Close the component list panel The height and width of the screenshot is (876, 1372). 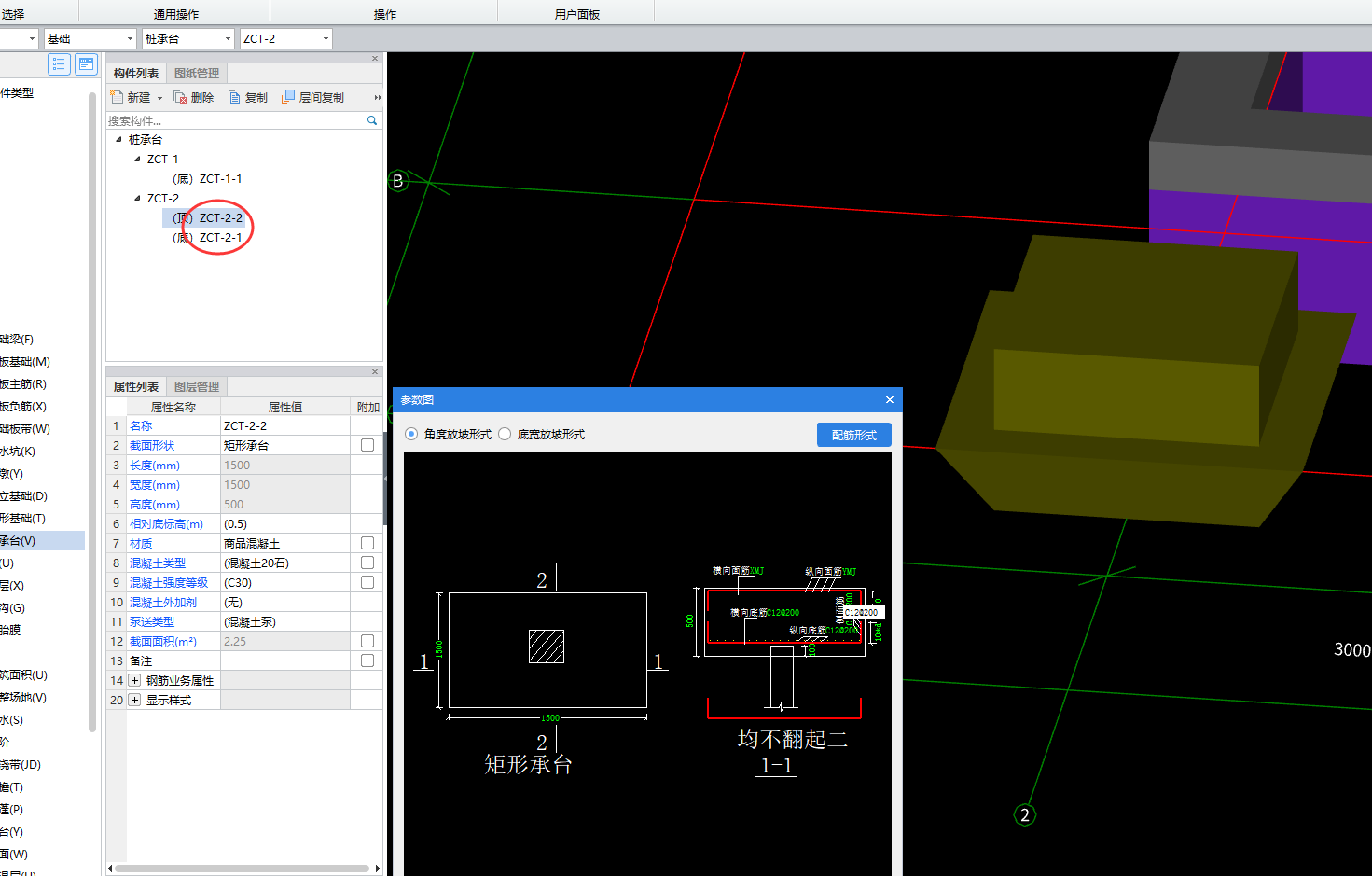tap(375, 58)
